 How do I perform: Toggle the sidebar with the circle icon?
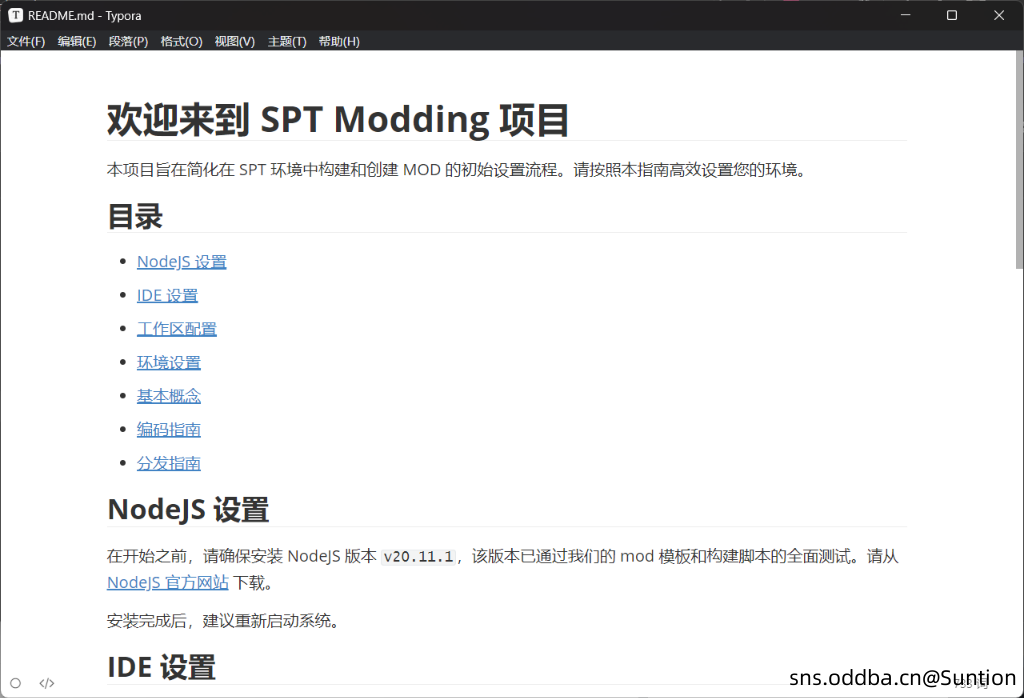16,683
